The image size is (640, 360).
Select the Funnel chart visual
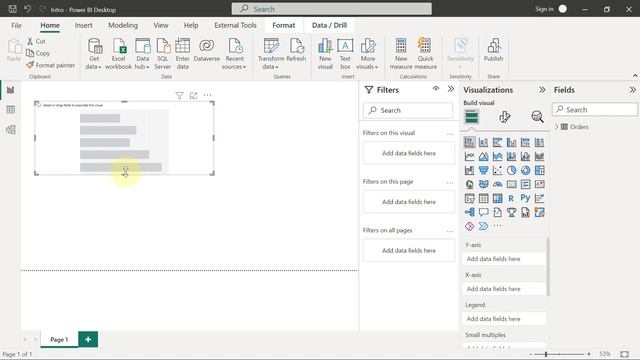pyautogui.click(x=483, y=170)
